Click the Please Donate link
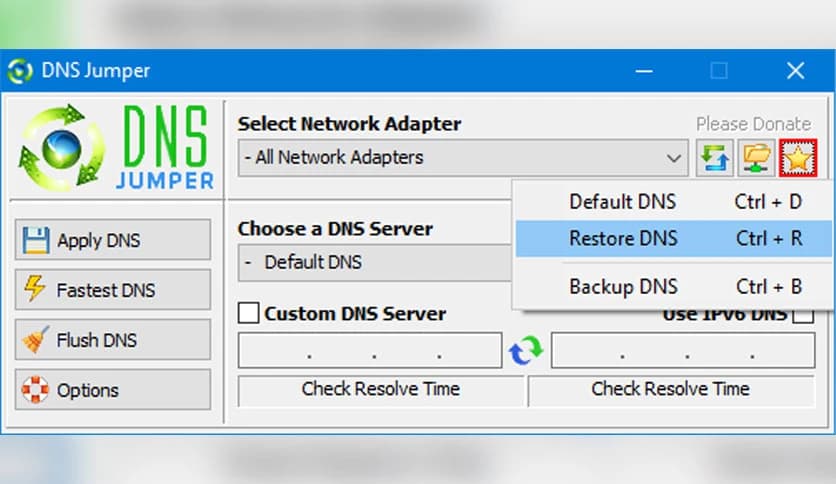836x484 pixels. pyautogui.click(x=753, y=124)
